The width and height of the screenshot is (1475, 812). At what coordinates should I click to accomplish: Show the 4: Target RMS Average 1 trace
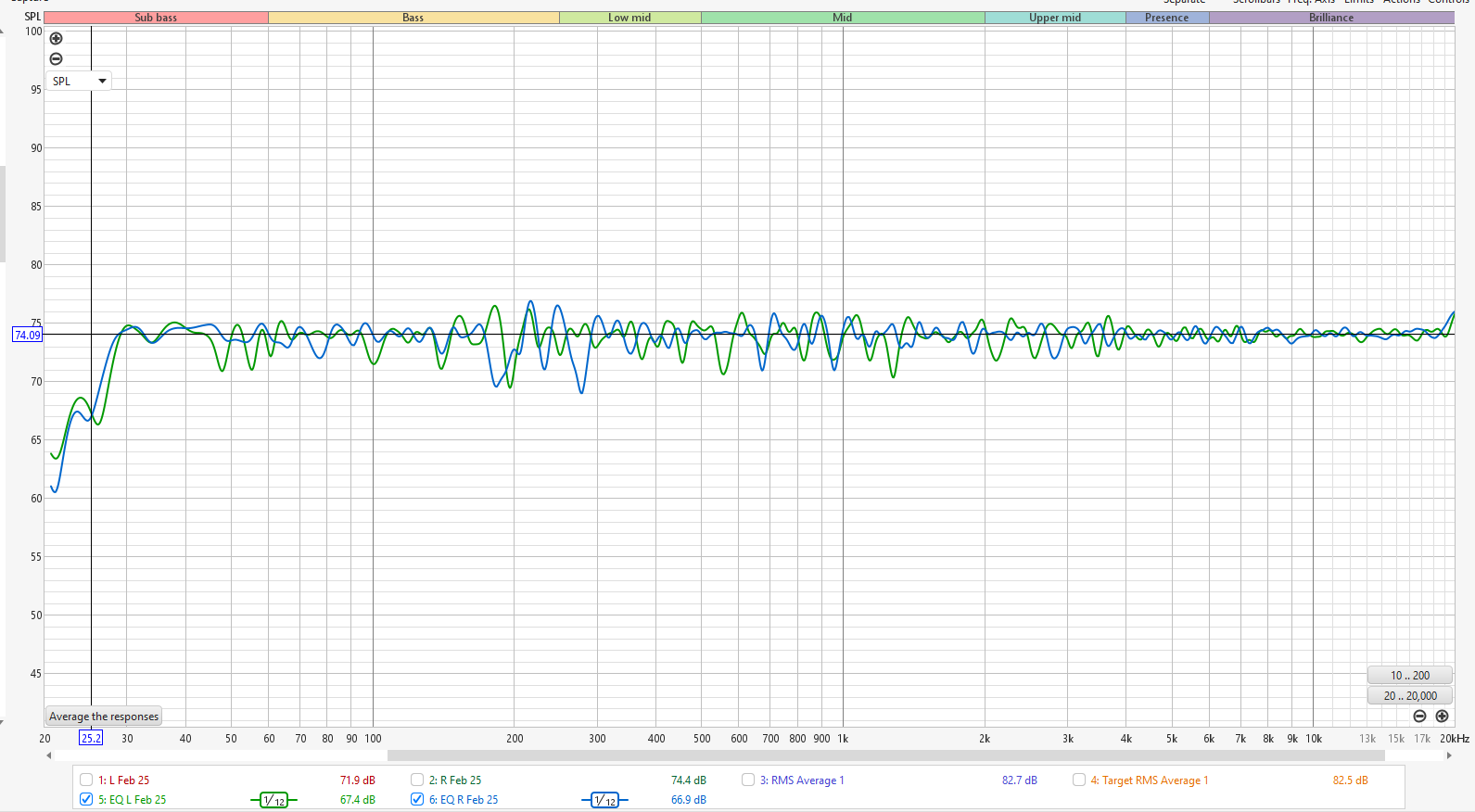[x=1079, y=780]
